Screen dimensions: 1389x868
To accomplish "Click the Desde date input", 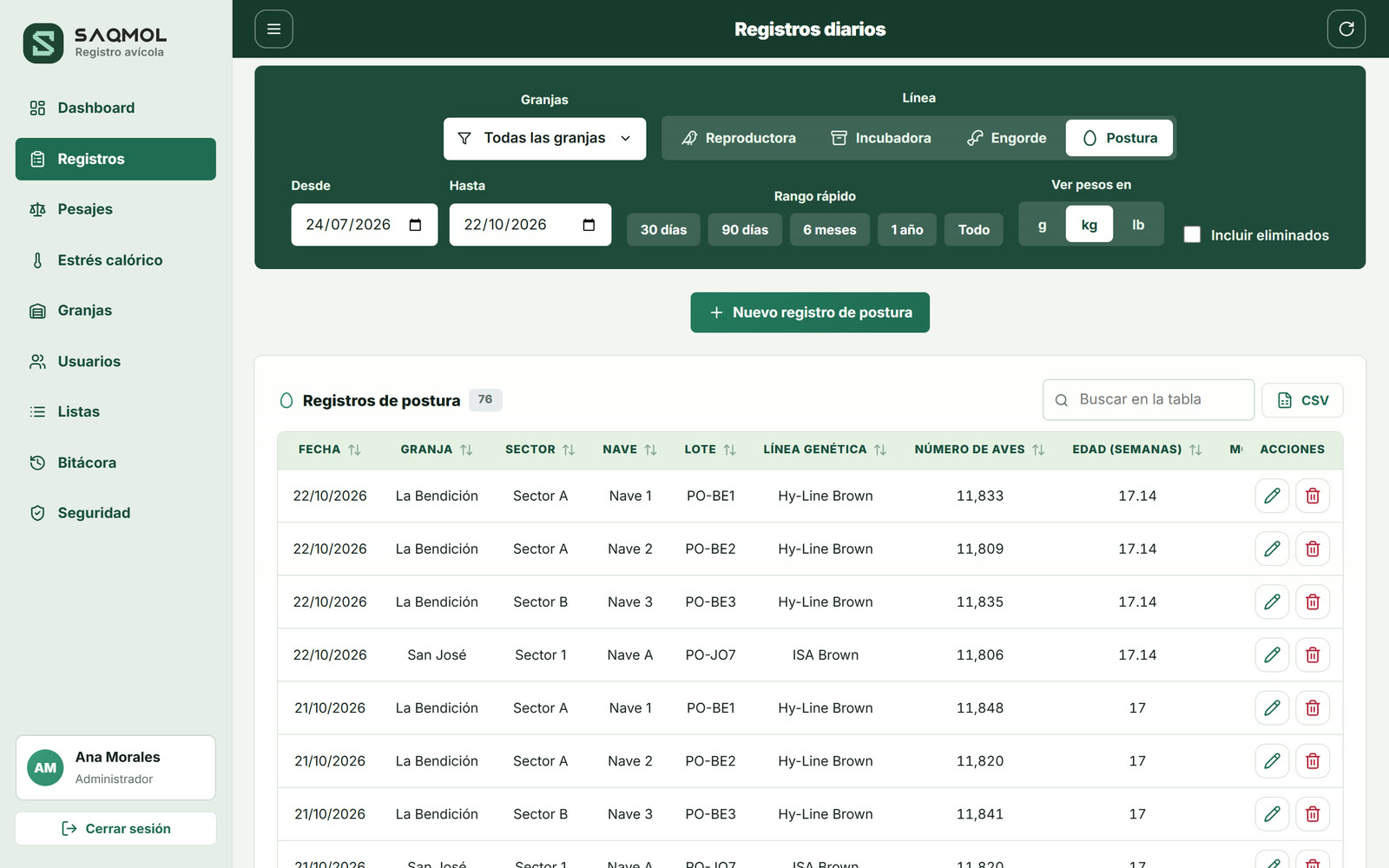I will (364, 225).
